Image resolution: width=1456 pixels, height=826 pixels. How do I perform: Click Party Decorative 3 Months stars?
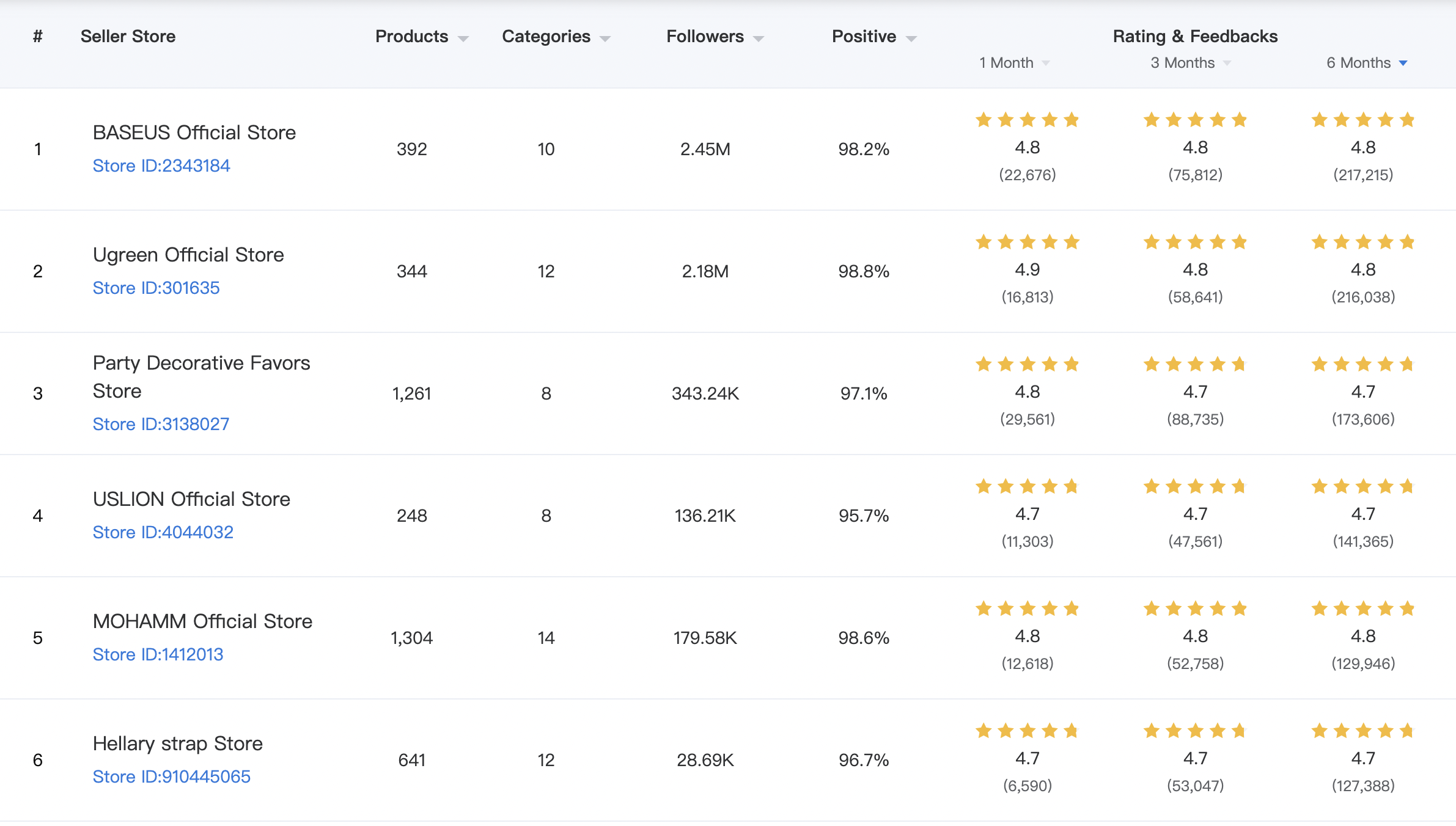click(x=1195, y=364)
